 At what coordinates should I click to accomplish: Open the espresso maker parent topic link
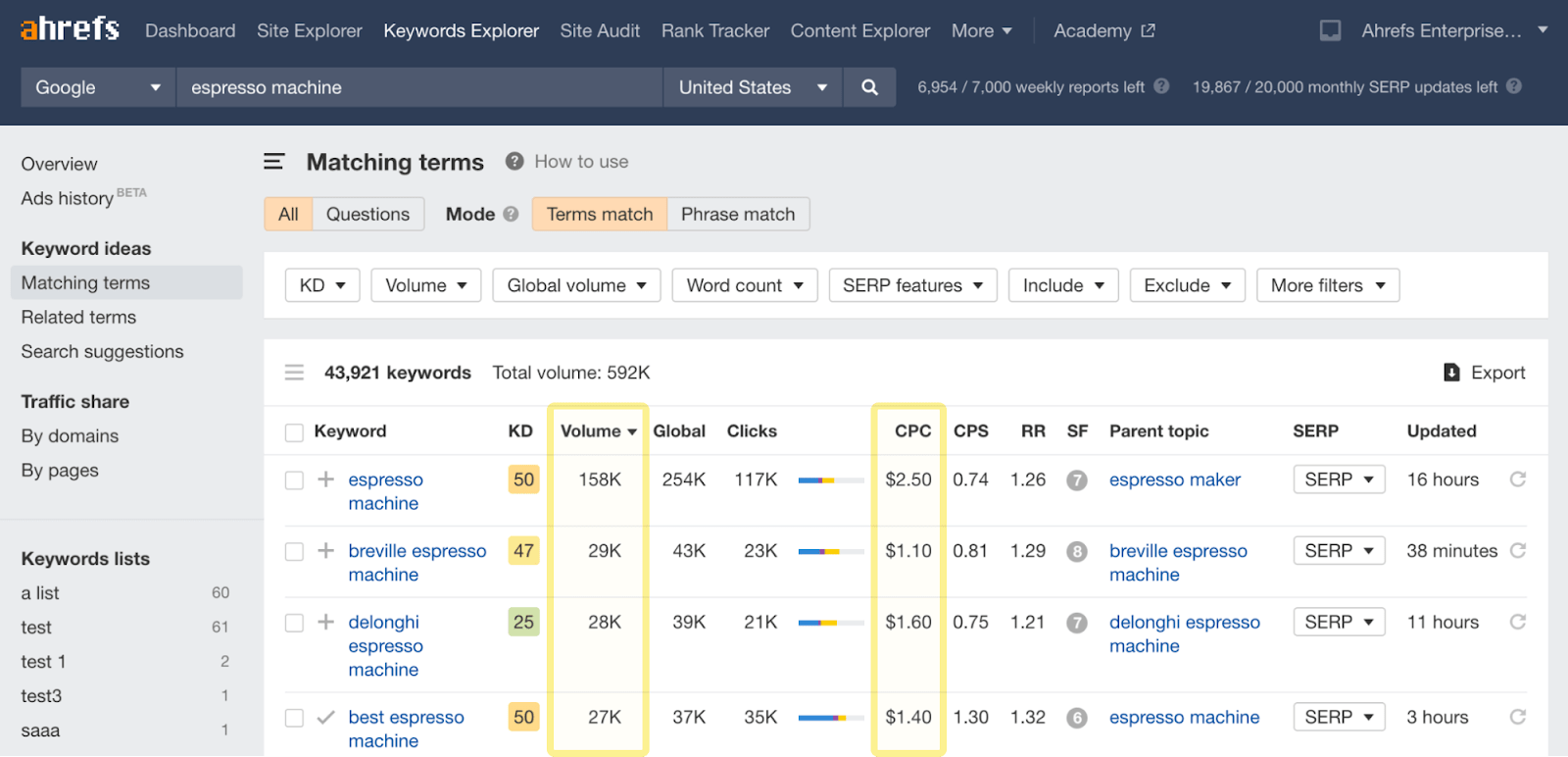tap(1174, 479)
